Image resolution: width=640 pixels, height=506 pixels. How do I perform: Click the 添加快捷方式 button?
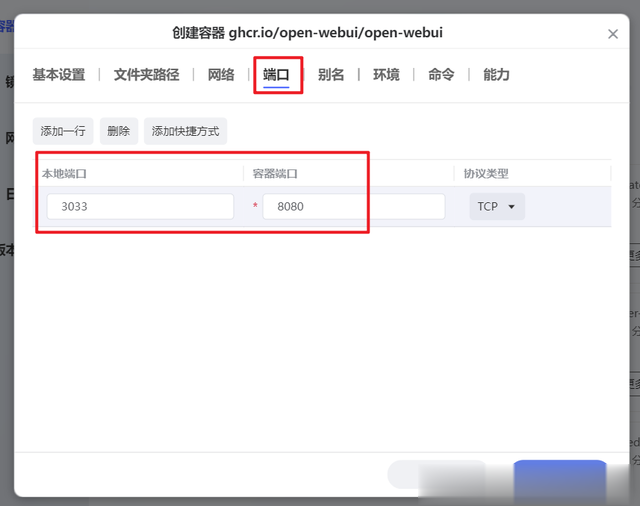(185, 131)
